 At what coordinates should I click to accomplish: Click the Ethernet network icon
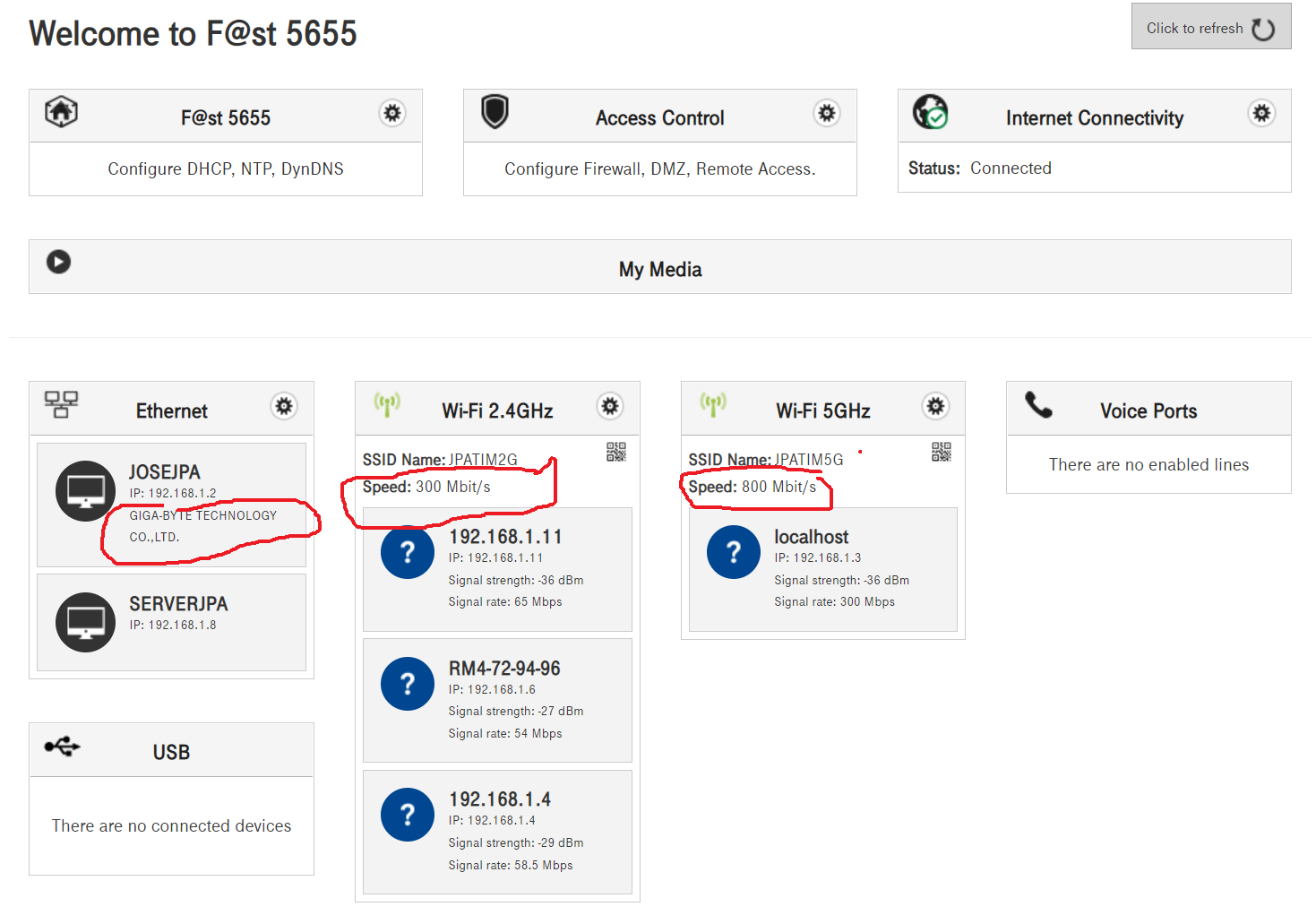click(x=61, y=404)
